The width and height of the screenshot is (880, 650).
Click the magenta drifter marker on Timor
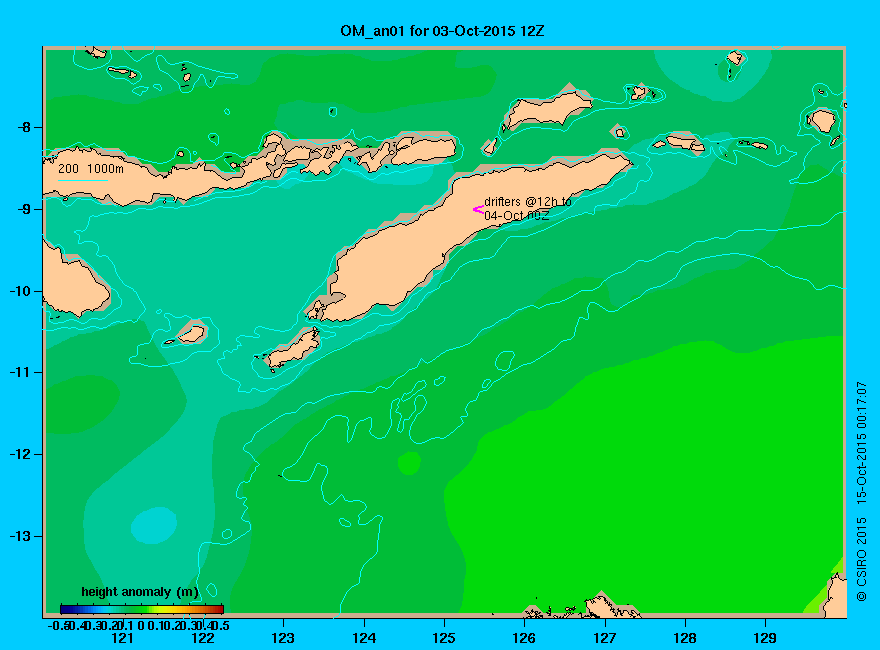click(478, 209)
